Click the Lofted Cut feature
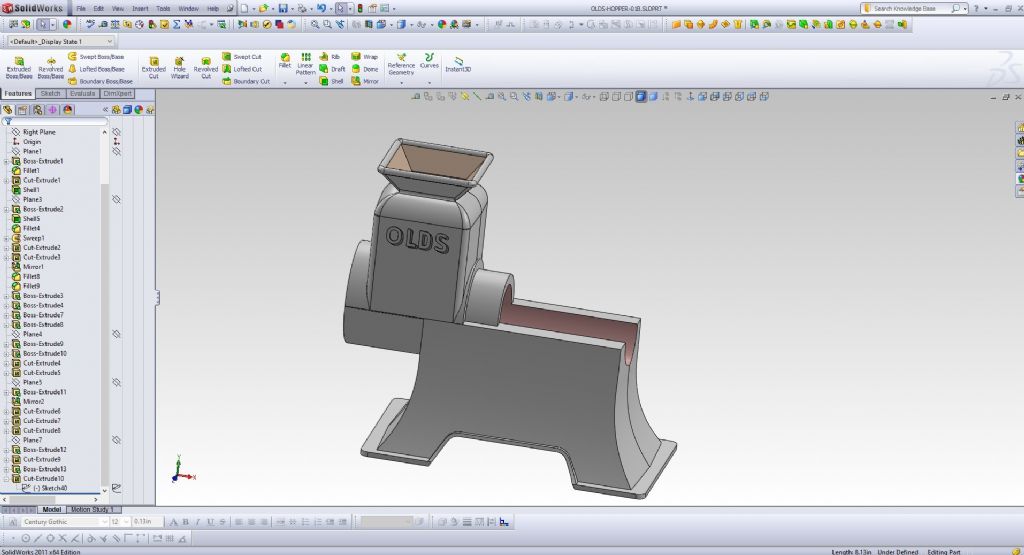The image size is (1024, 555). 242,69
